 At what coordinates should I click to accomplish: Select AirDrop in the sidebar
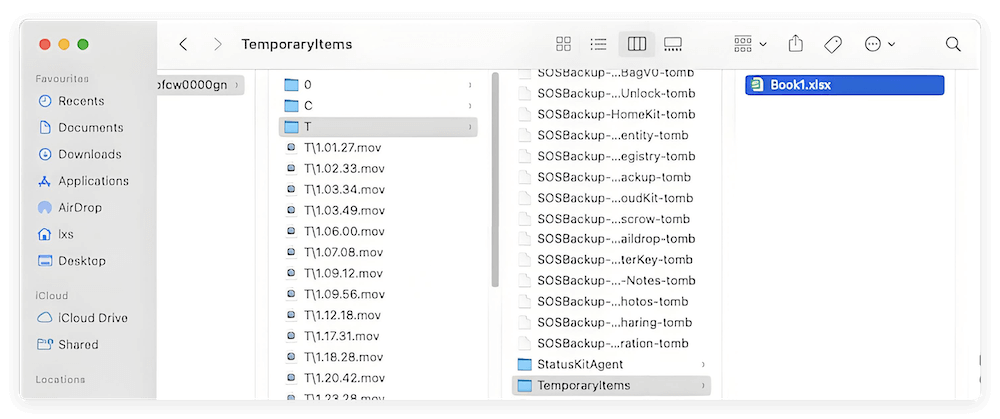pos(79,207)
